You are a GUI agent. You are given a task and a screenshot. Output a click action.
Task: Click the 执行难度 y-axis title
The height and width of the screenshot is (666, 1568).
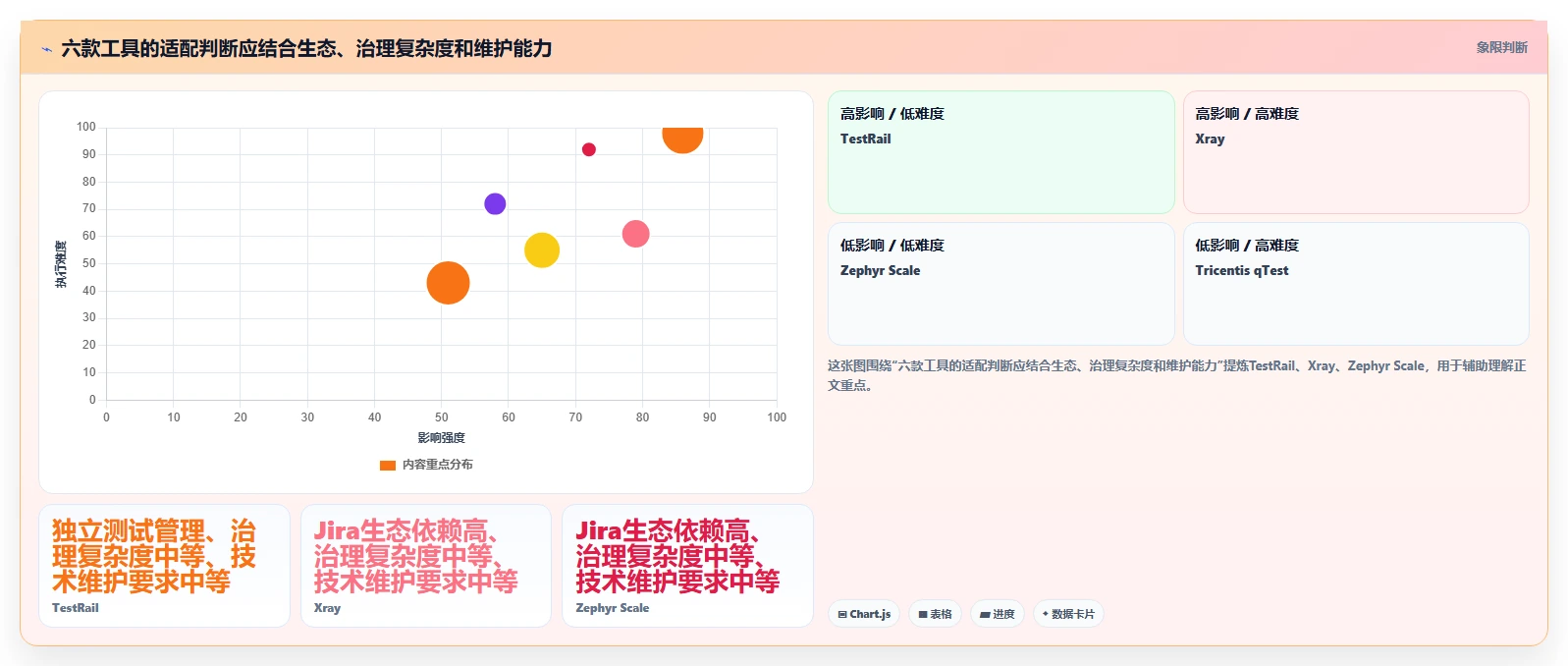click(61, 263)
